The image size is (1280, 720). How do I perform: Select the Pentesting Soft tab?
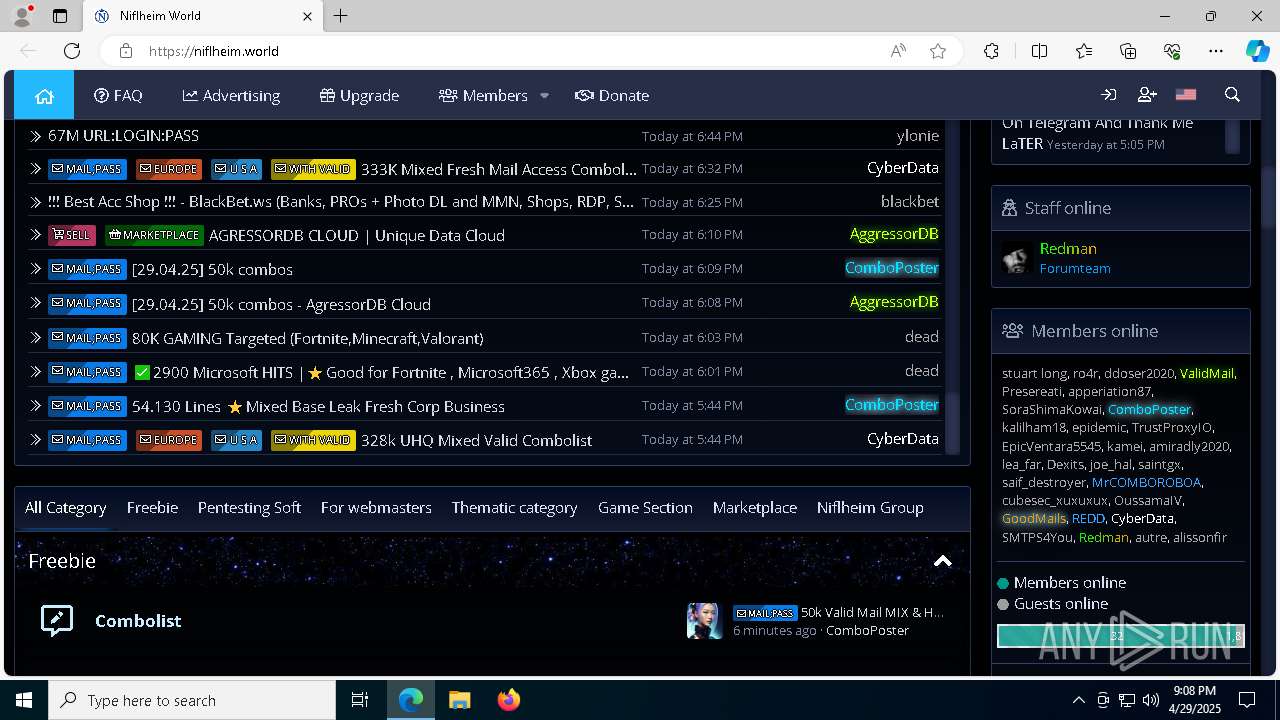(249, 508)
